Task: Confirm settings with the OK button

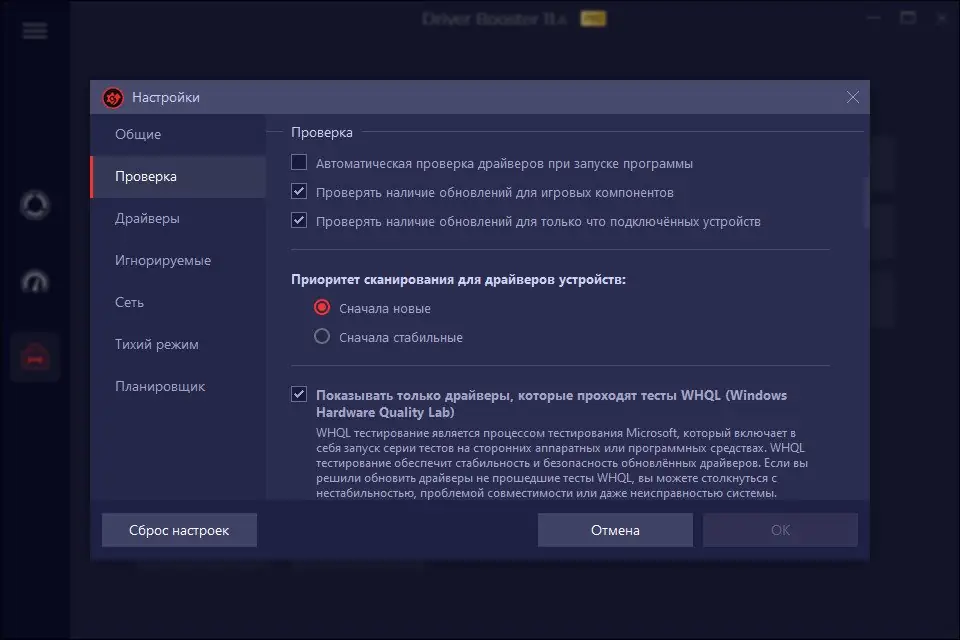Action: pos(780,530)
